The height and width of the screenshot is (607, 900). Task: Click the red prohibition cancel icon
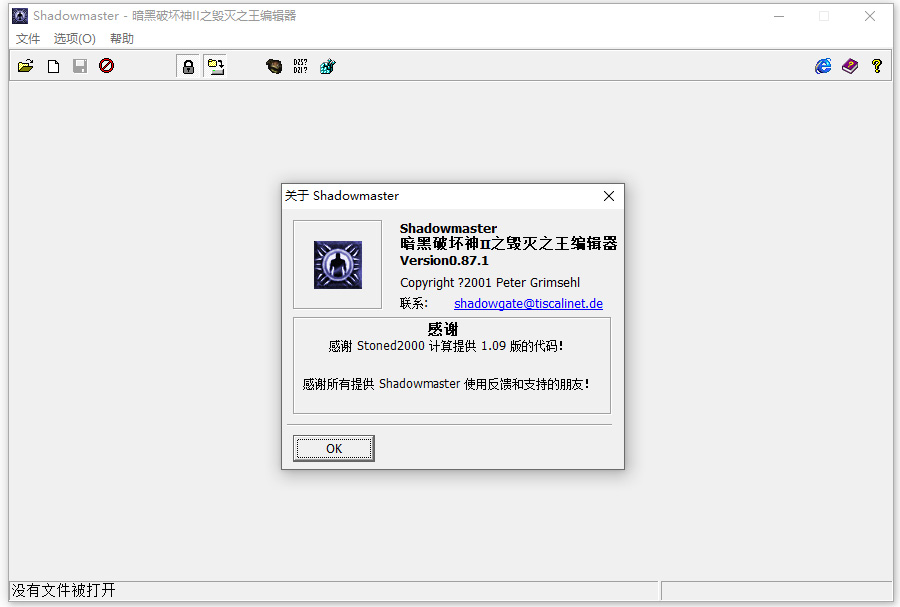pyautogui.click(x=106, y=66)
